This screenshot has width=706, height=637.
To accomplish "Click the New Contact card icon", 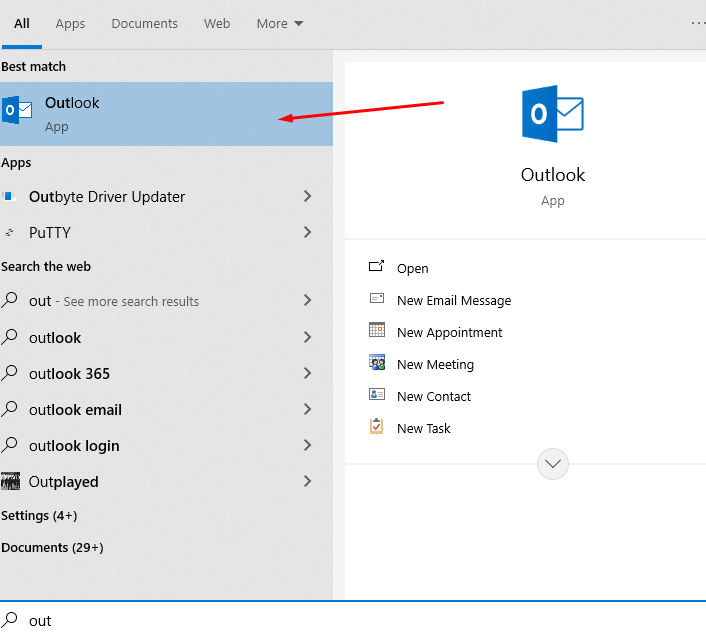I will coord(376,394).
